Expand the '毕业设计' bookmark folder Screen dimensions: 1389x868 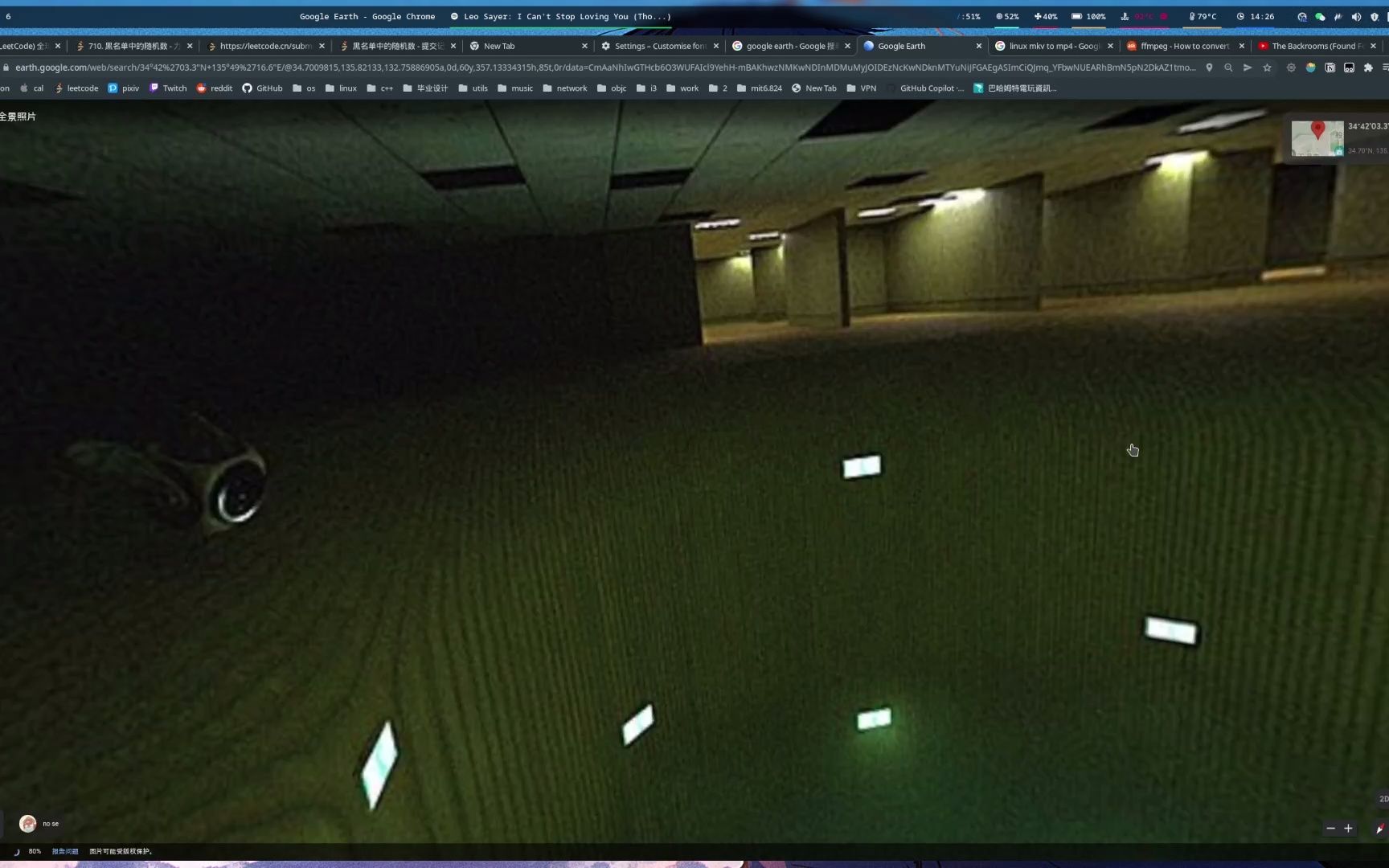(x=425, y=88)
